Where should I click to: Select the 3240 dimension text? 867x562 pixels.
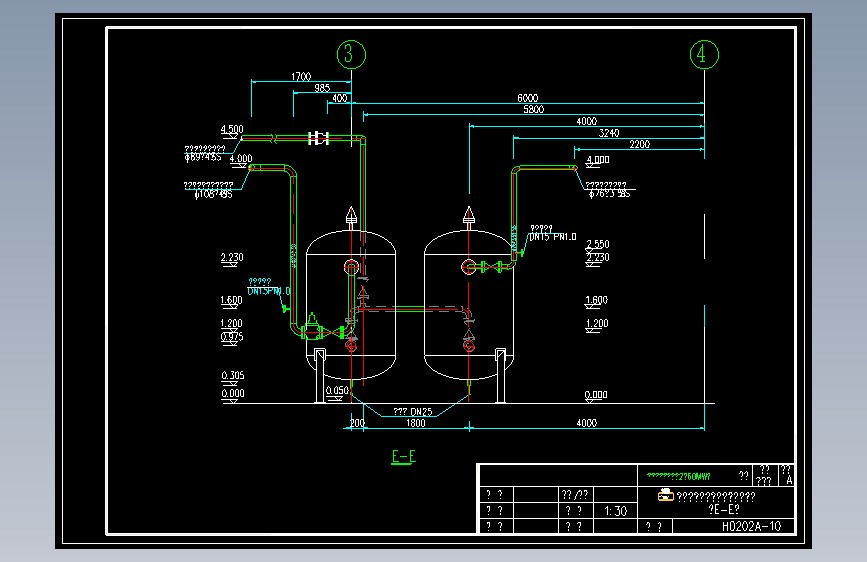coord(609,133)
